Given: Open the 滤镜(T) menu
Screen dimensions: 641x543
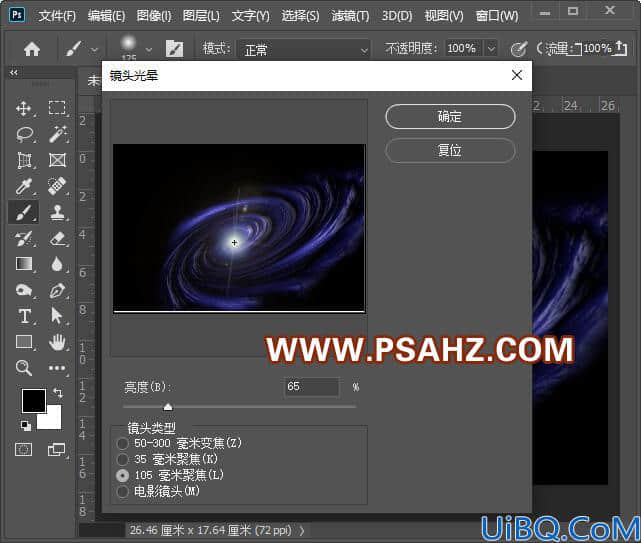Looking at the screenshot, I should (350, 16).
